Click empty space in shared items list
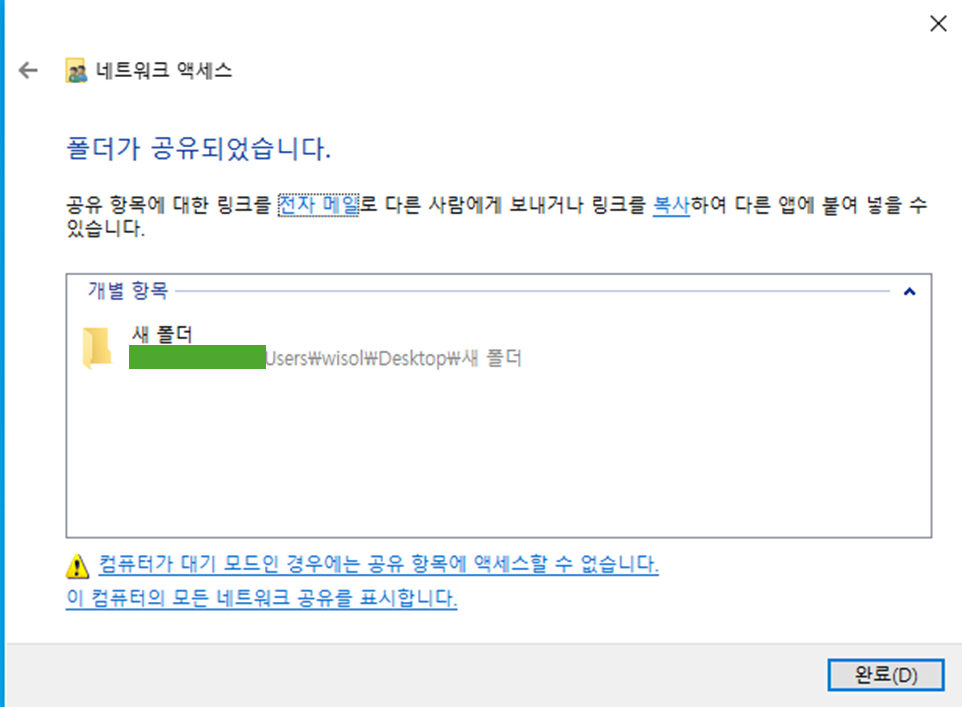The width and height of the screenshot is (962, 707). click(x=498, y=454)
